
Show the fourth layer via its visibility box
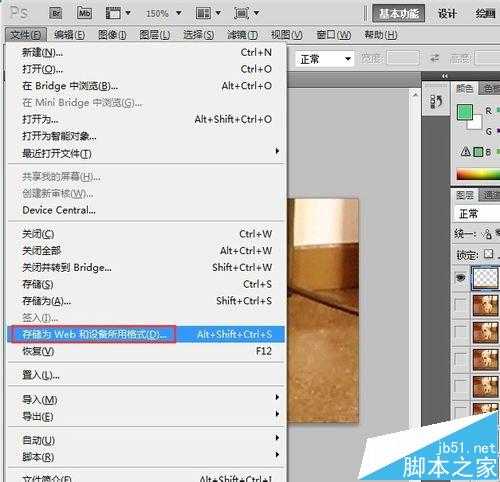[461, 359]
